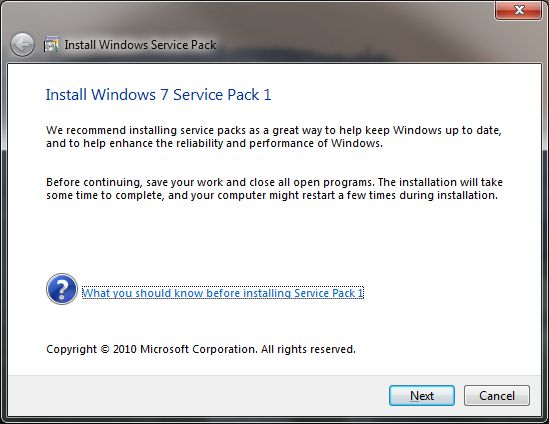Screen dimensions: 549x424
Task: Click the 'Install Windows 7 Service Pack 1' heading
Action: pos(159,95)
